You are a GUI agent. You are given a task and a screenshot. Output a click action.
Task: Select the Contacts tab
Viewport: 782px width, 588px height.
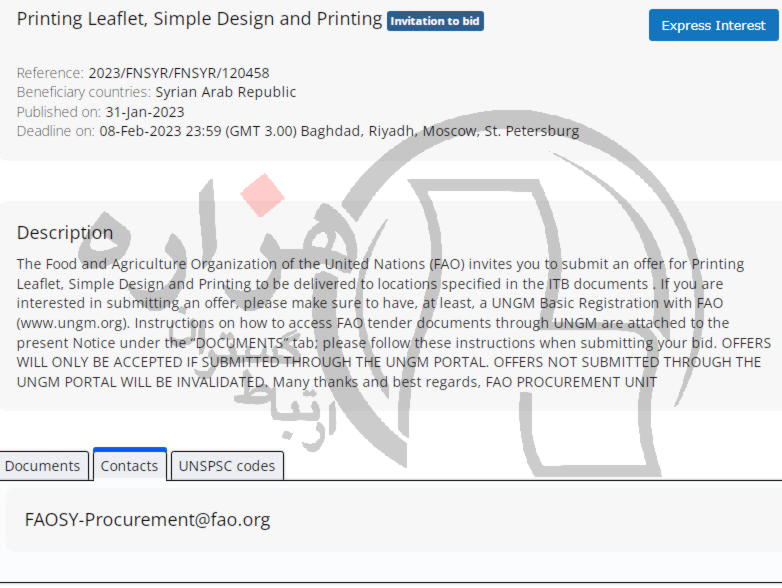(130, 465)
